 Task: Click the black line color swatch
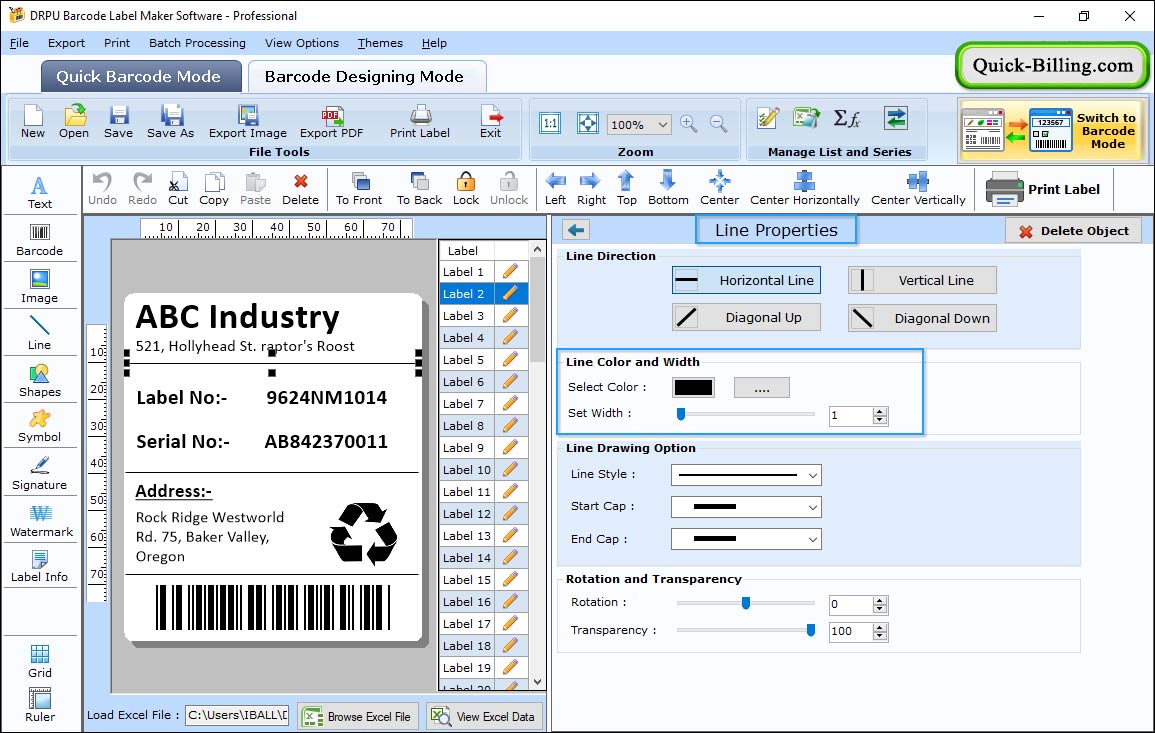coord(693,387)
